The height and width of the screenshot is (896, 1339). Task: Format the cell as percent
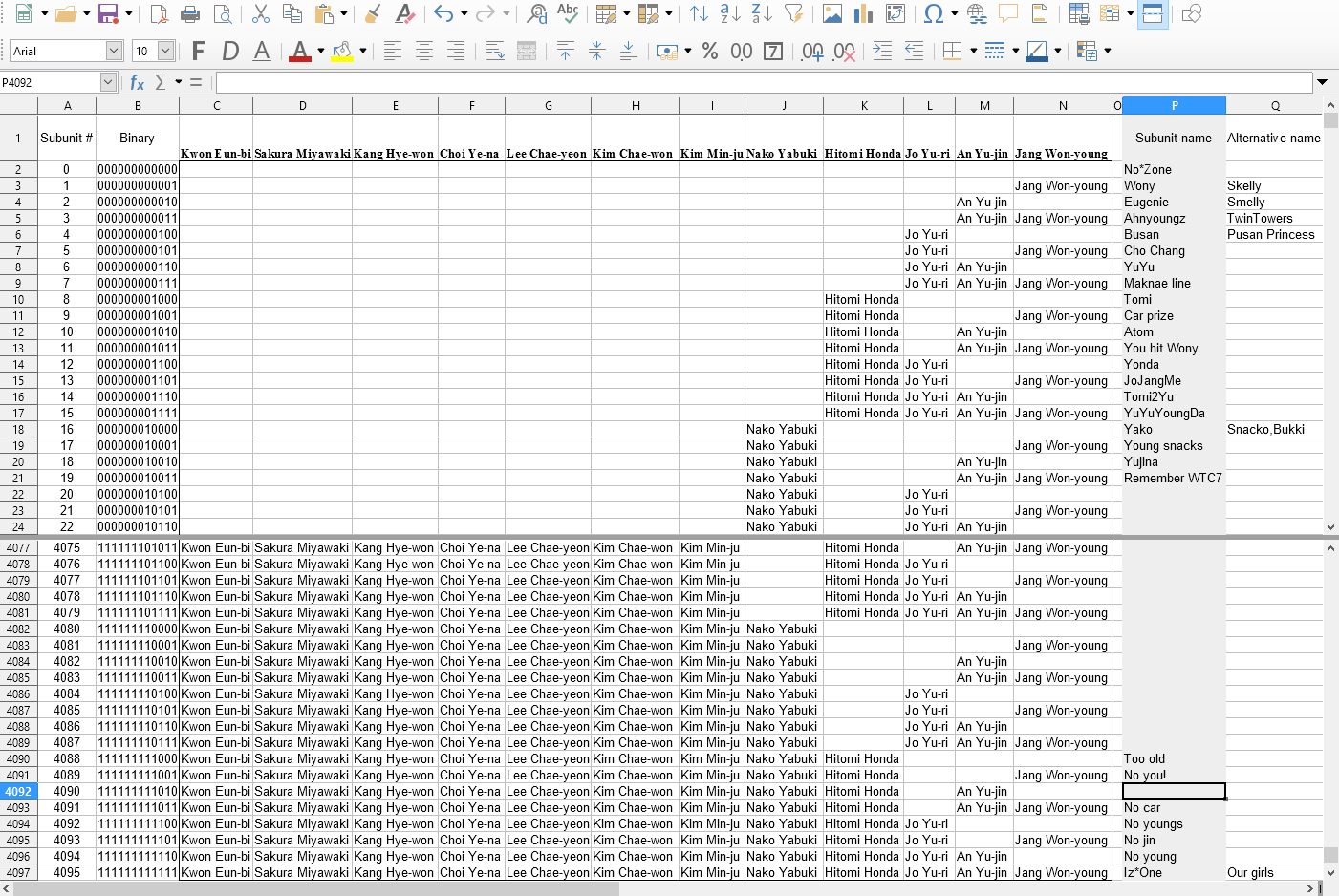710,51
